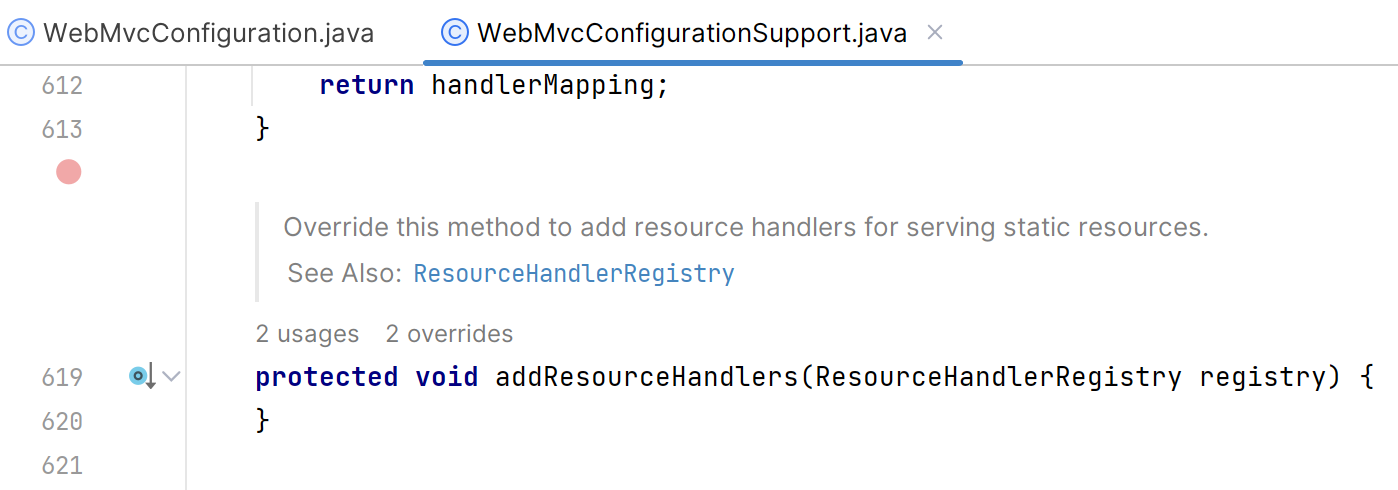1398x490 pixels.
Task: Click the class icon on WebMvcConfiguration.java tab
Action: 22,33
